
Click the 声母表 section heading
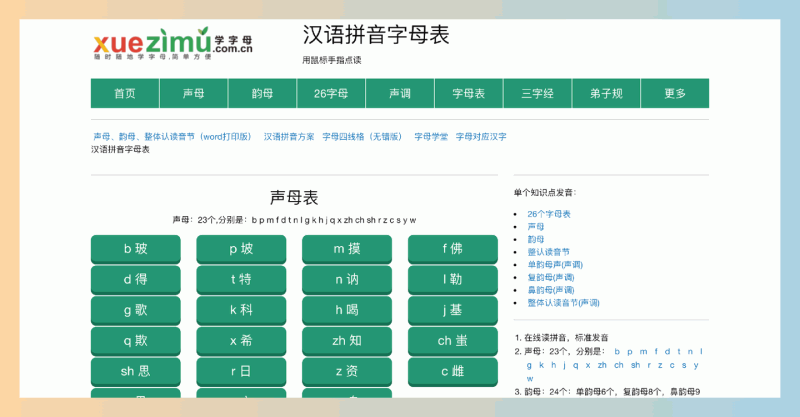coord(294,198)
